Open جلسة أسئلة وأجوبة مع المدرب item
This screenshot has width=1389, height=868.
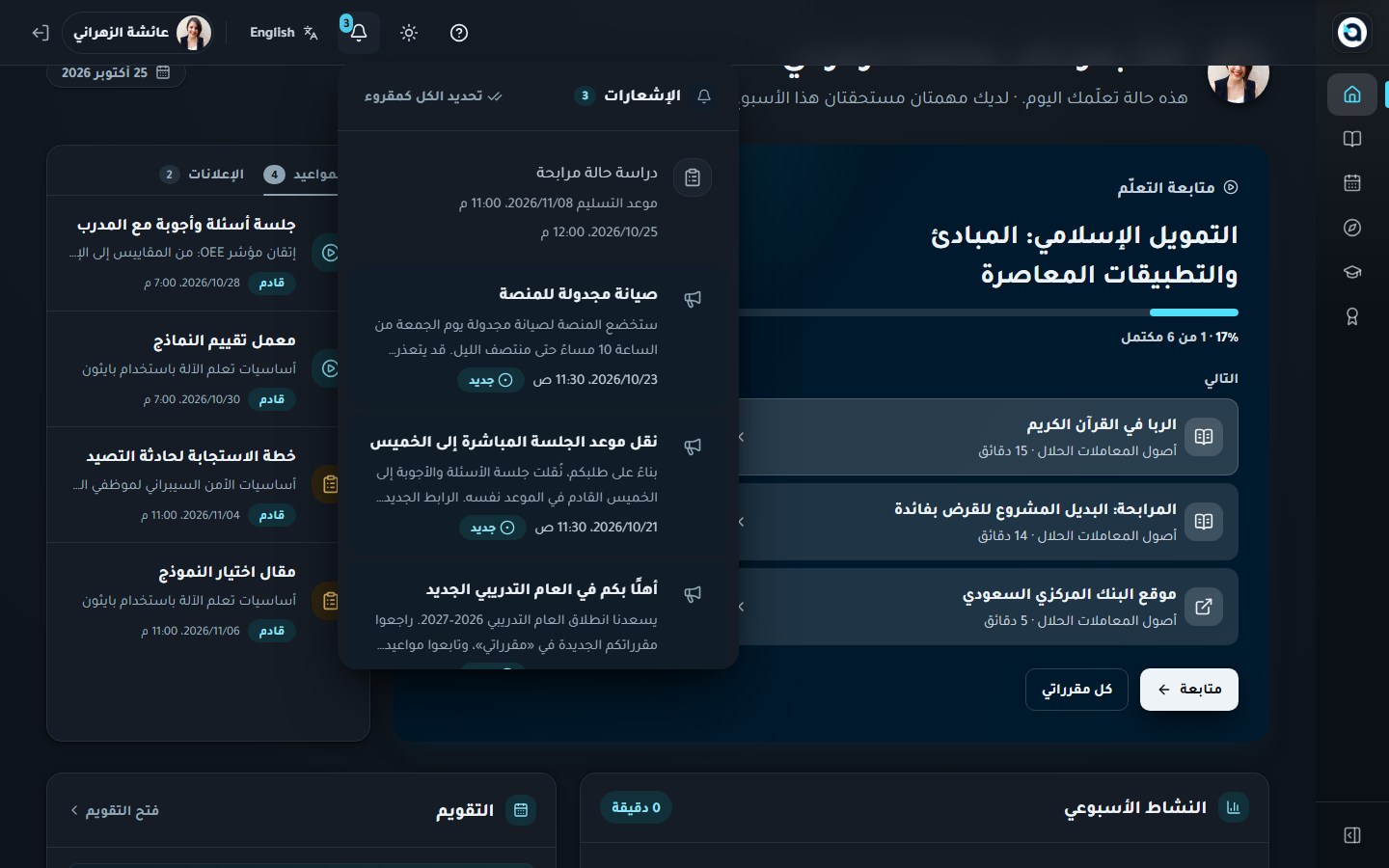[x=193, y=254]
